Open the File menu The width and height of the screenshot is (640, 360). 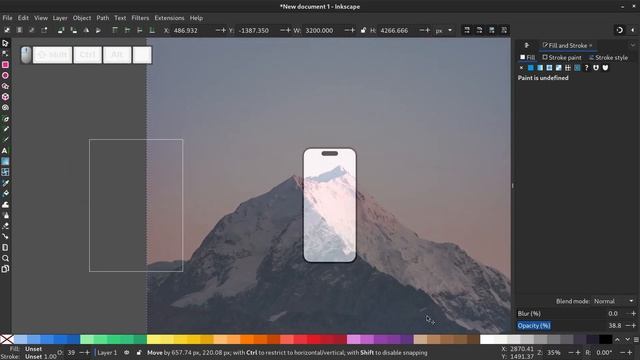click(7, 18)
